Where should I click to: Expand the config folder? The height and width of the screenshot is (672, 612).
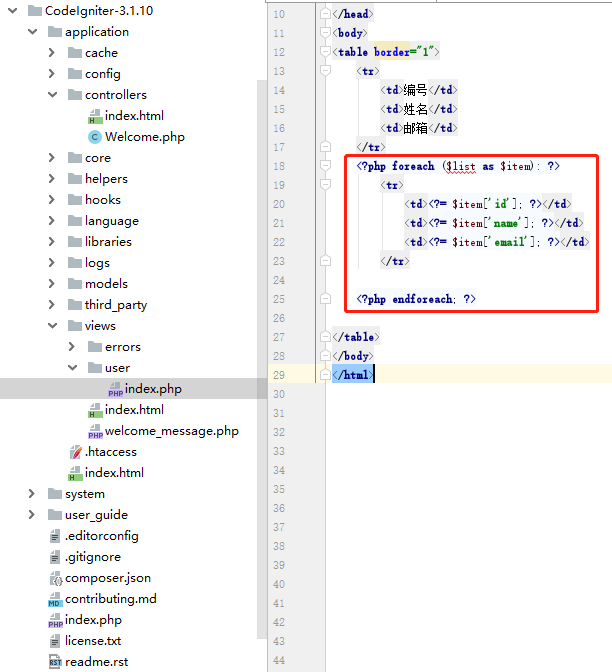[x=52, y=73]
